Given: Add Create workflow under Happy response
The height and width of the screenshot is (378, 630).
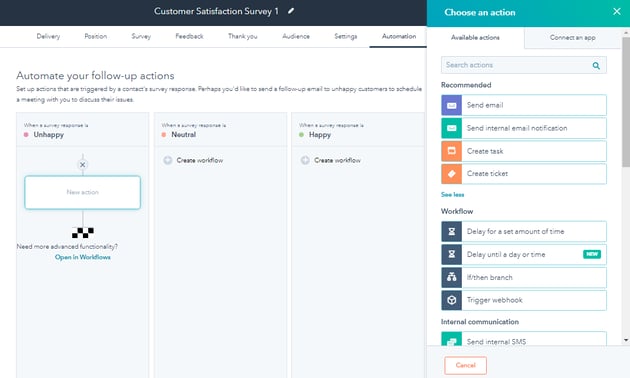Looking at the screenshot, I should (331, 160).
